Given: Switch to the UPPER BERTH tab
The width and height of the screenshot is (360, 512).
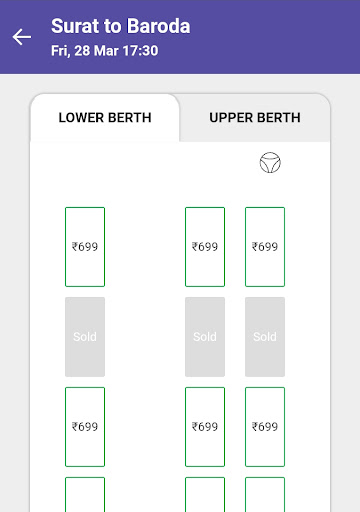Looking at the screenshot, I should [255, 118].
